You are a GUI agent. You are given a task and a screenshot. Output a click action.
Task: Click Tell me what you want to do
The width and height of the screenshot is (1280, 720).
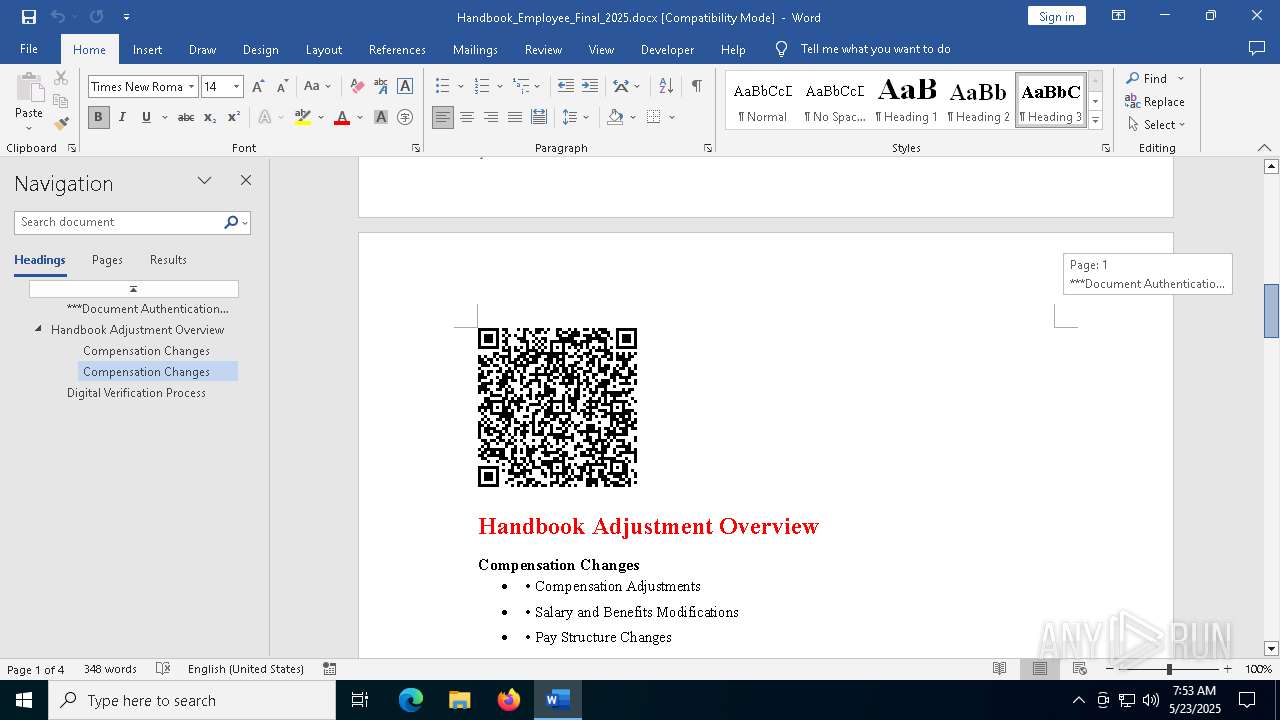tap(875, 49)
